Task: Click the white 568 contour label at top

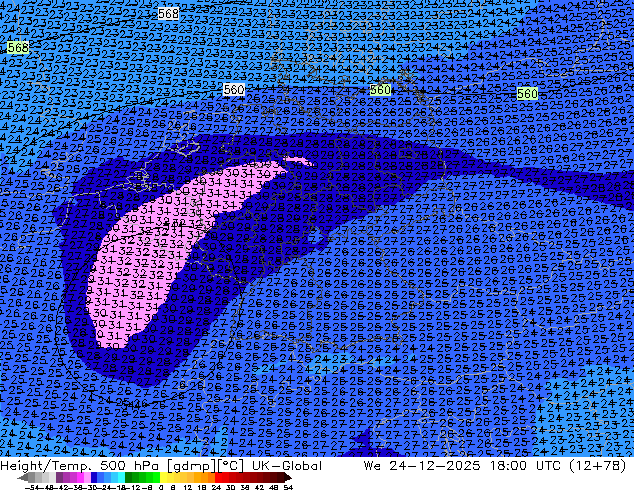Action: click(168, 14)
